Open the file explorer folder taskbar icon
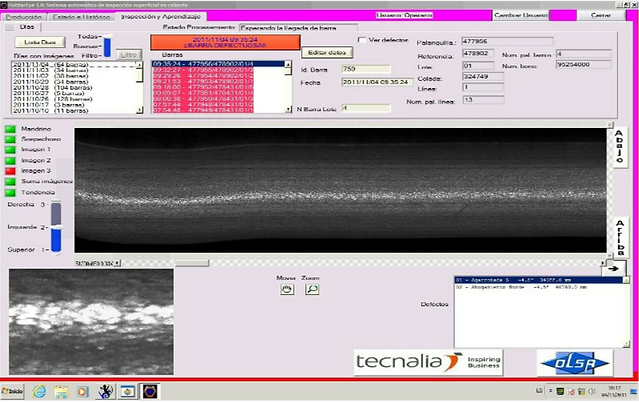The width and height of the screenshot is (639, 402). (61, 391)
